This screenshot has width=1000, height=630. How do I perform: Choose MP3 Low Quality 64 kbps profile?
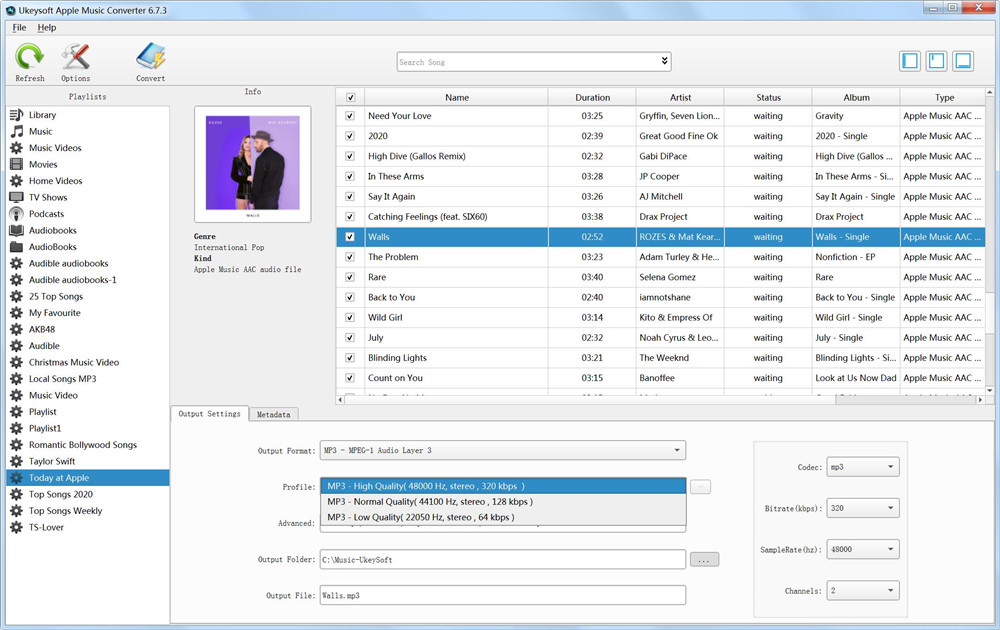click(503, 517)
